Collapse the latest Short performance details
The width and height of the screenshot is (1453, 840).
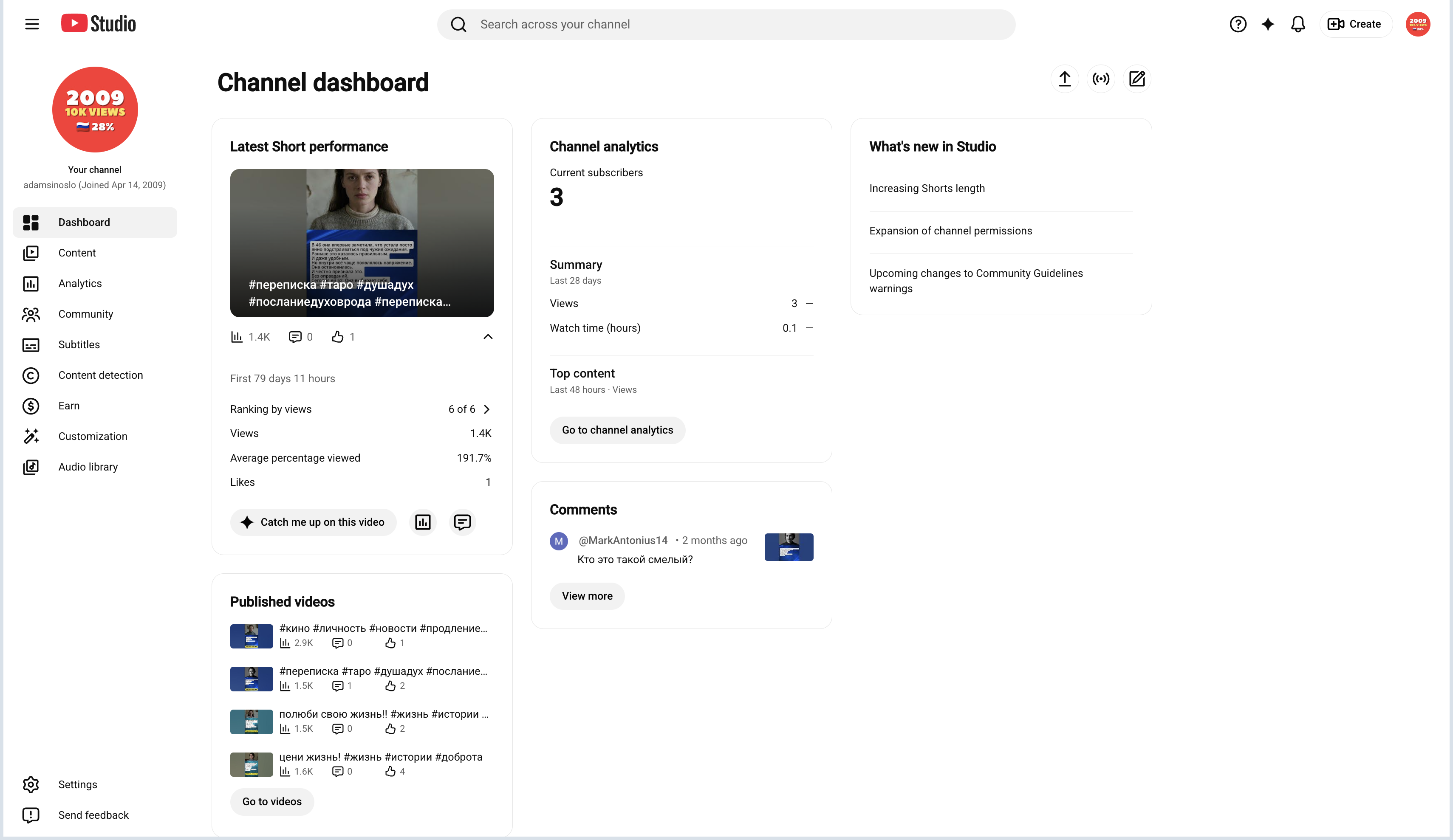tap(488, 337)
